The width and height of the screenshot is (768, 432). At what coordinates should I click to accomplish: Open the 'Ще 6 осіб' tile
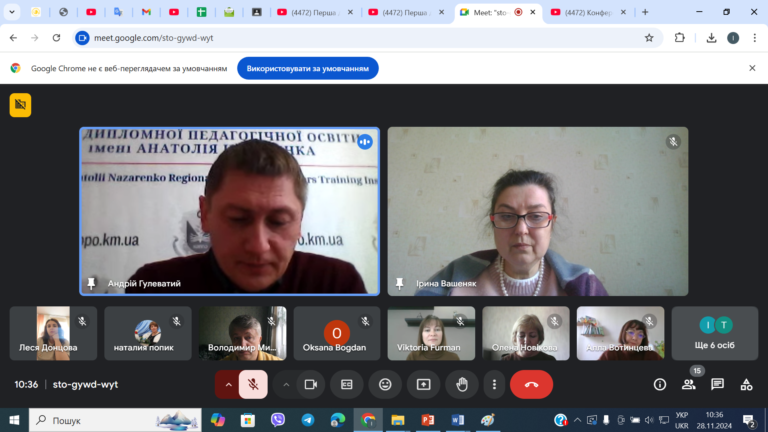[715, 334]
